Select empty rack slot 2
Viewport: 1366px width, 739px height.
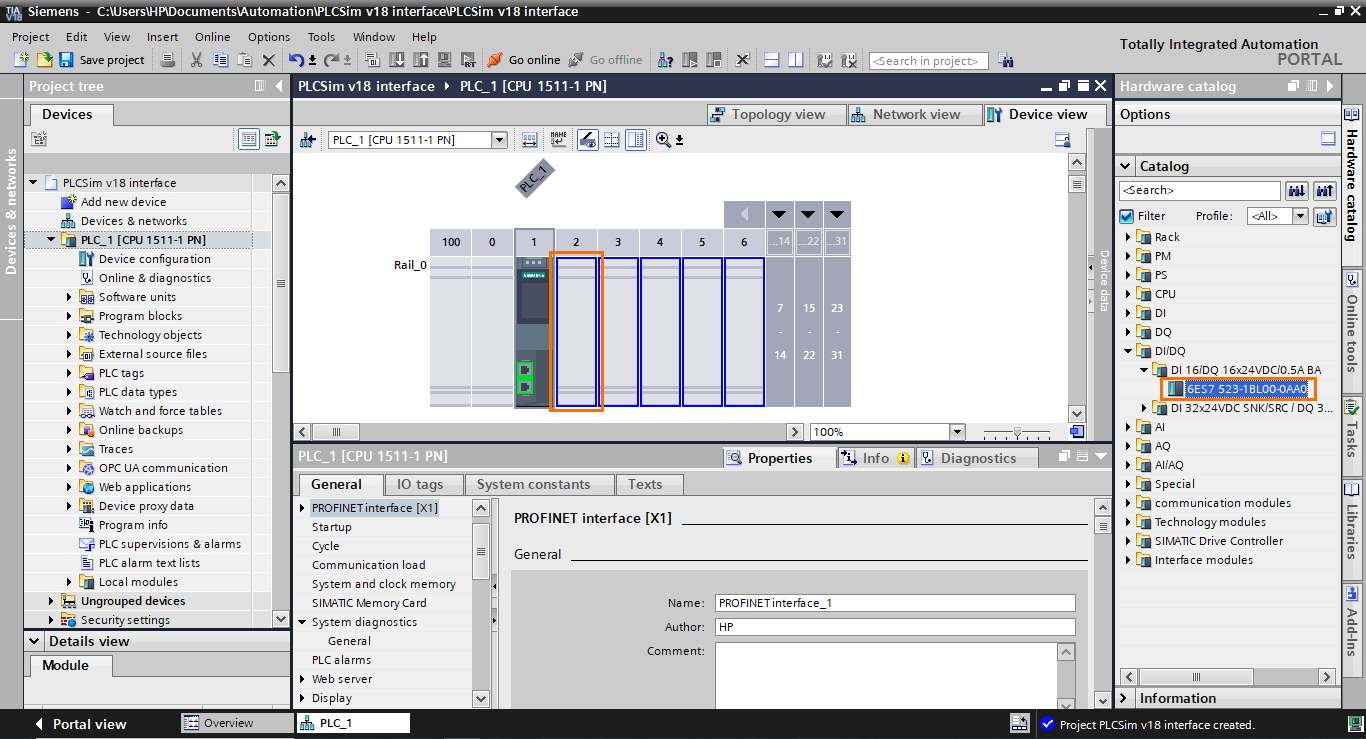[x=576, y=332]
